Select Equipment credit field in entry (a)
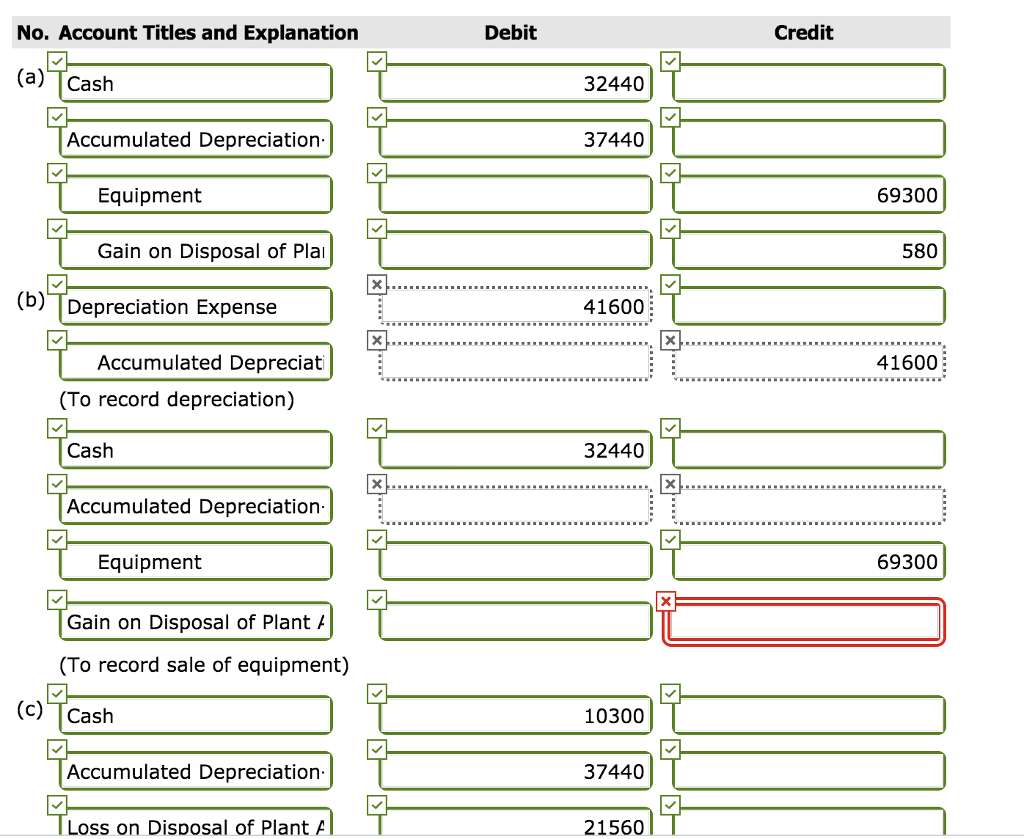 point(808,196)
